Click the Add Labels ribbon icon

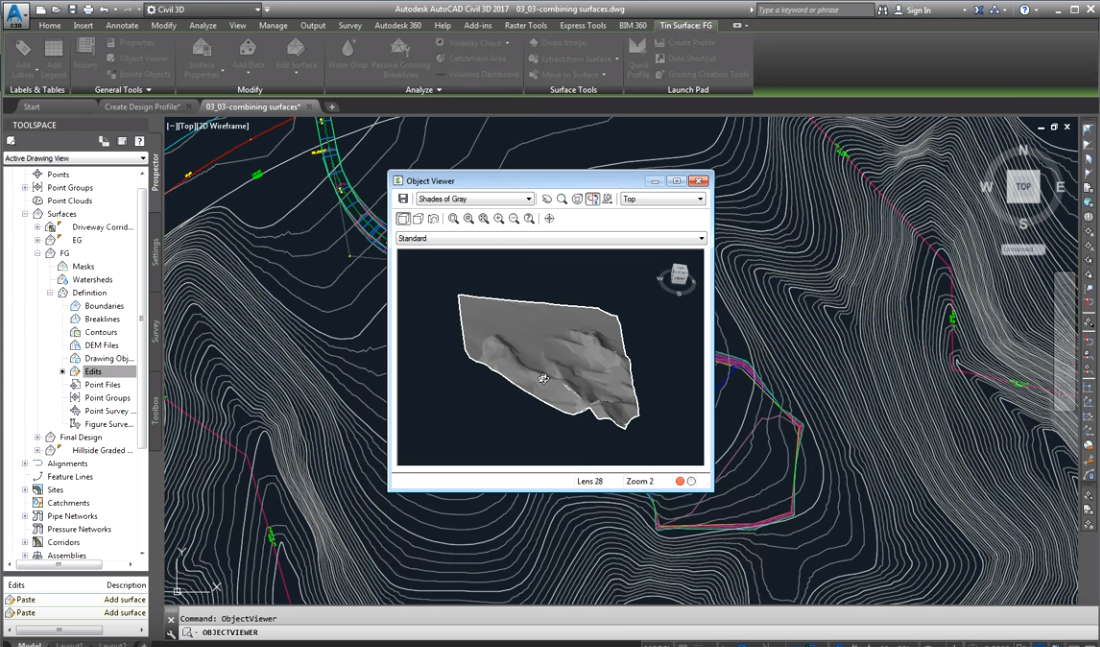coord(23,58)
